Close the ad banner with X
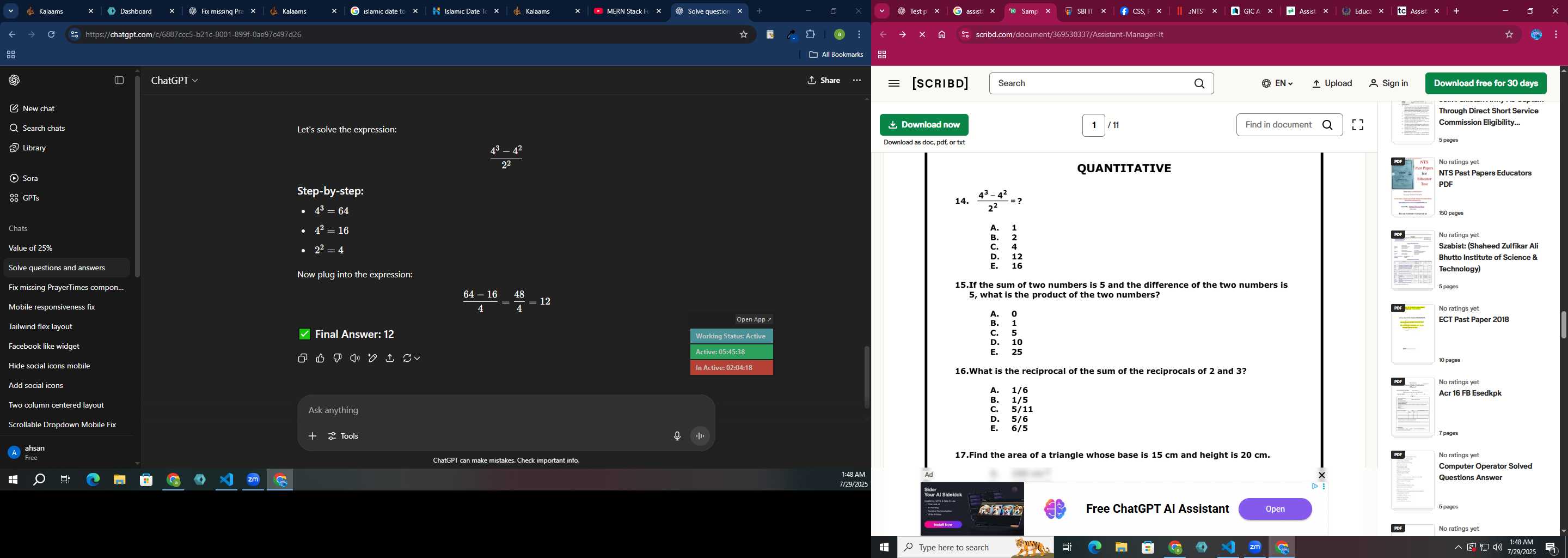Viewport: 1568px width, 558px height. coord(1321,475)
